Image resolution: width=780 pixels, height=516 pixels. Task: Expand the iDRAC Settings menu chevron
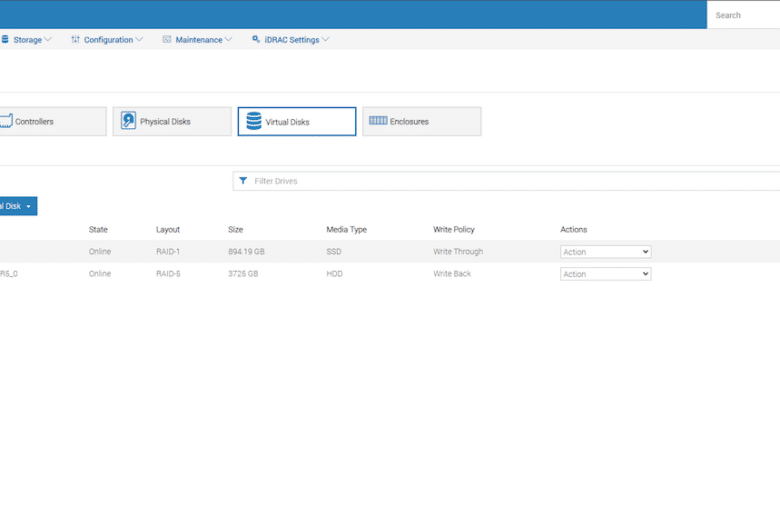325,39
